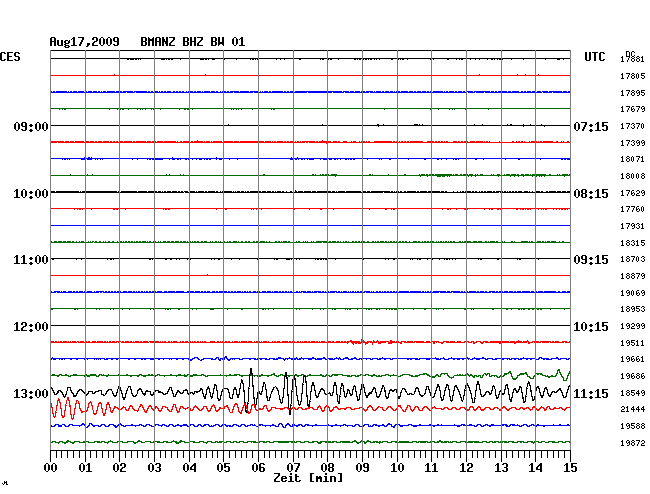Click the 08:15 UTC time label

tap(591, 194)
